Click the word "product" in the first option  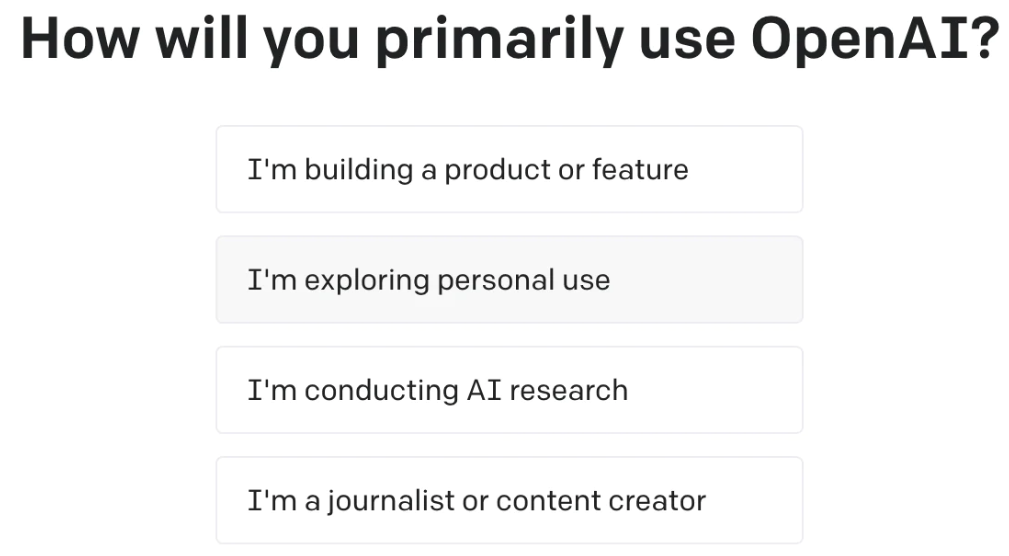[x=497, y=169]
